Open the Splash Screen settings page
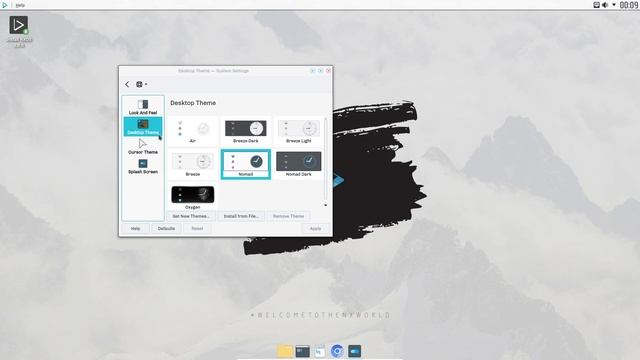The width and height of the screenshot is (640, 360). click(x=143, y=167)
